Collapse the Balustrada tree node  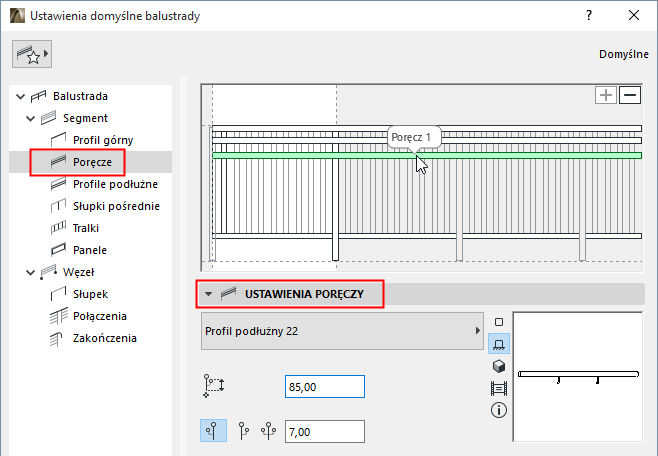(x=20, y=96)
